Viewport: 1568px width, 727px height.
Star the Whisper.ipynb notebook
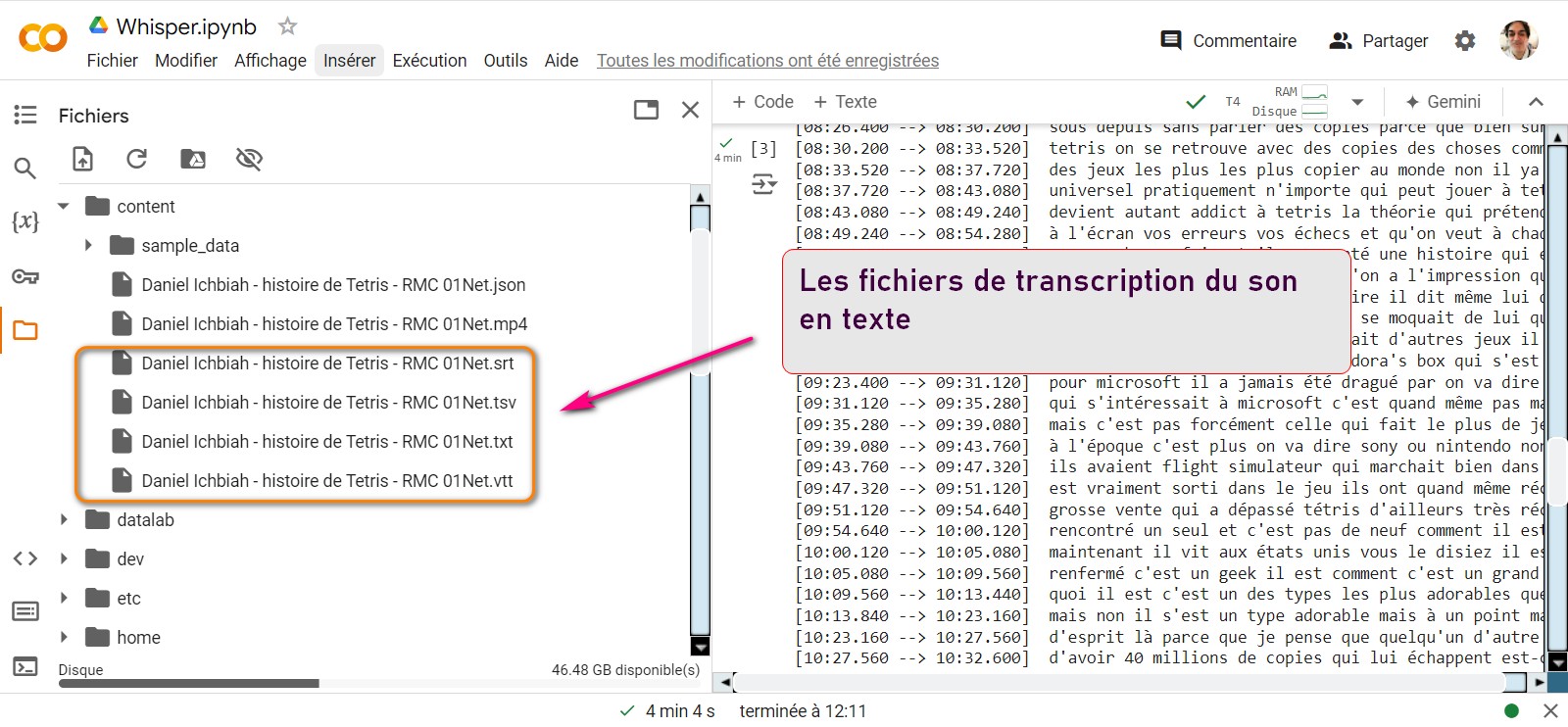(x=287, y=26)
